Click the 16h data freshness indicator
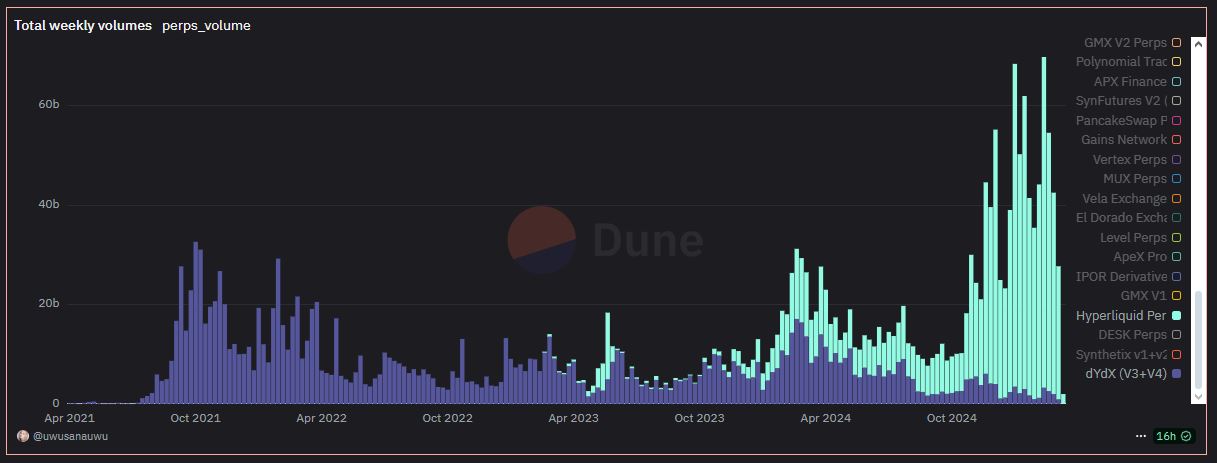Viewport: 1217px width, 463px height. point(1174,436)
